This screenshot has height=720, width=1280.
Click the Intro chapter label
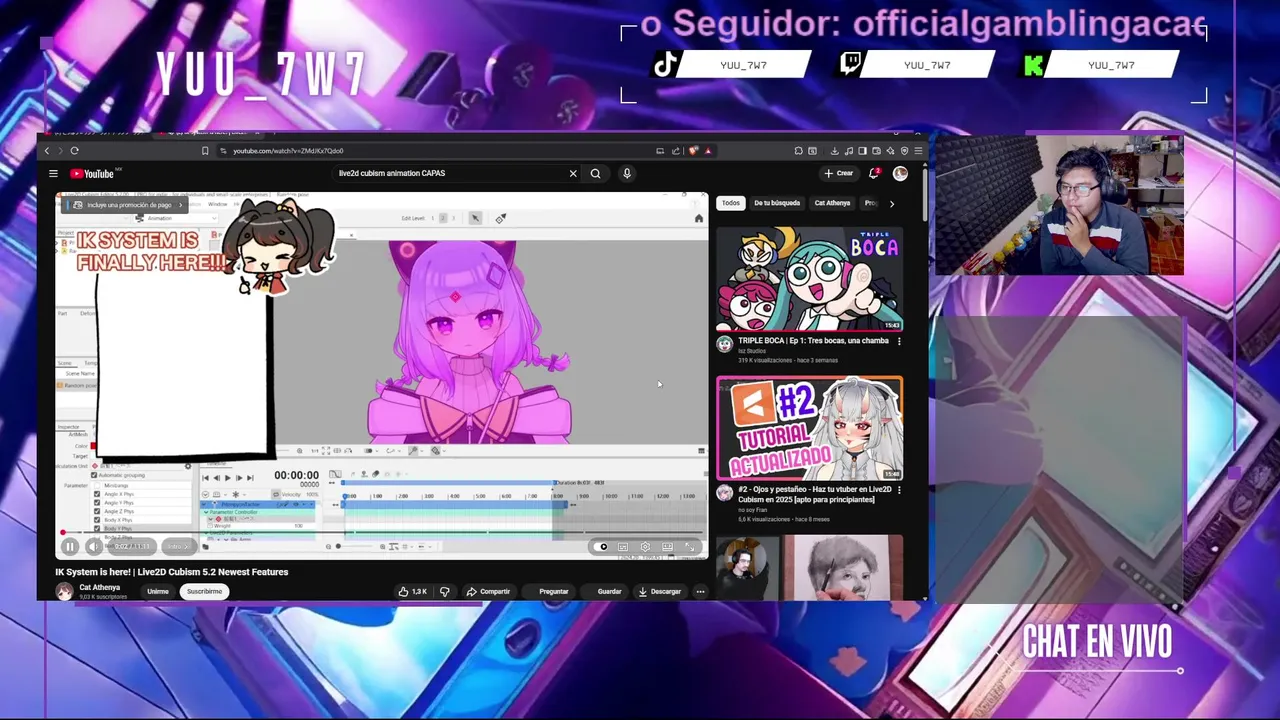coord(178,546)
